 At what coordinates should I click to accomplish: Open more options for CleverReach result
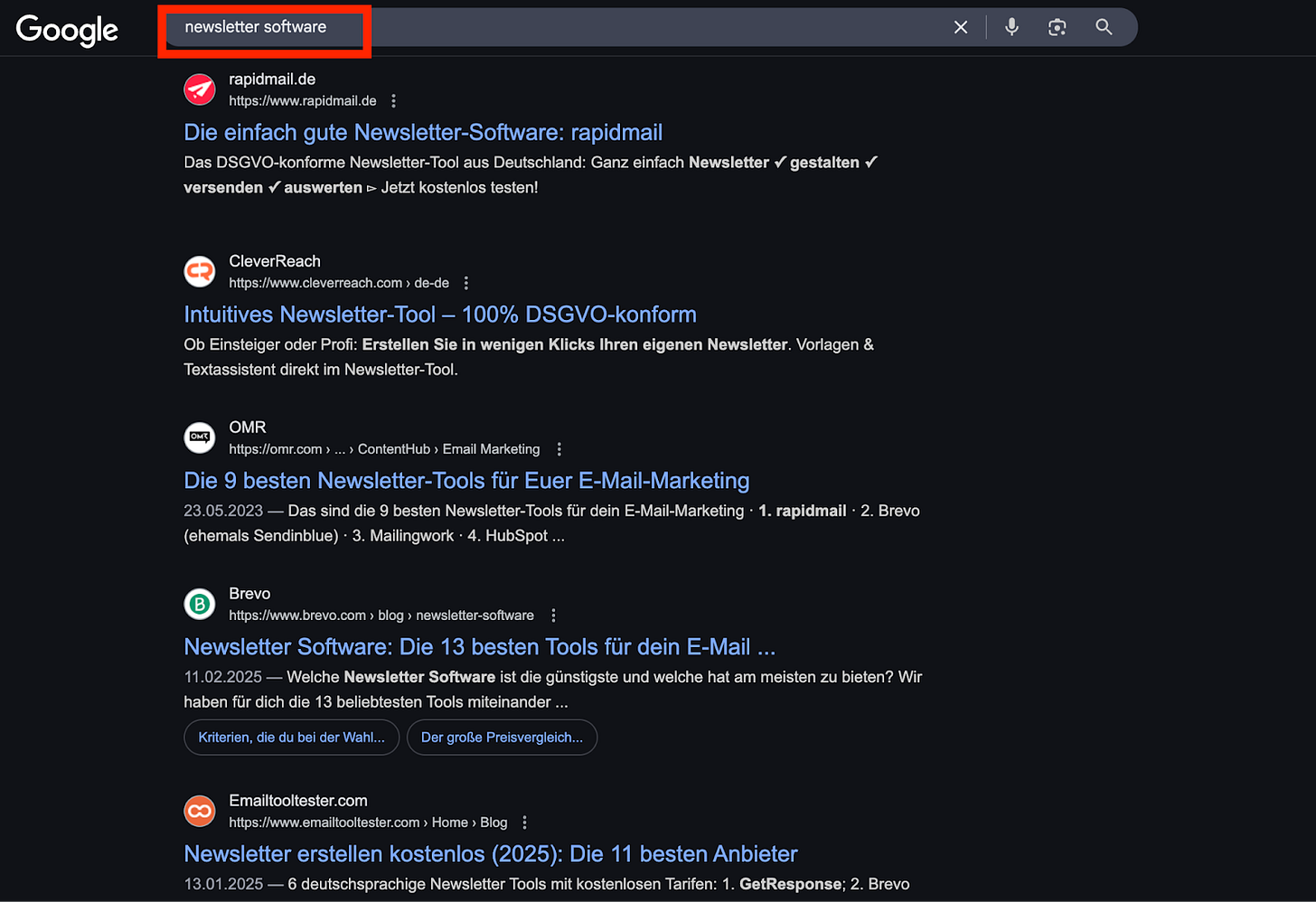click(x=466, y=283)
